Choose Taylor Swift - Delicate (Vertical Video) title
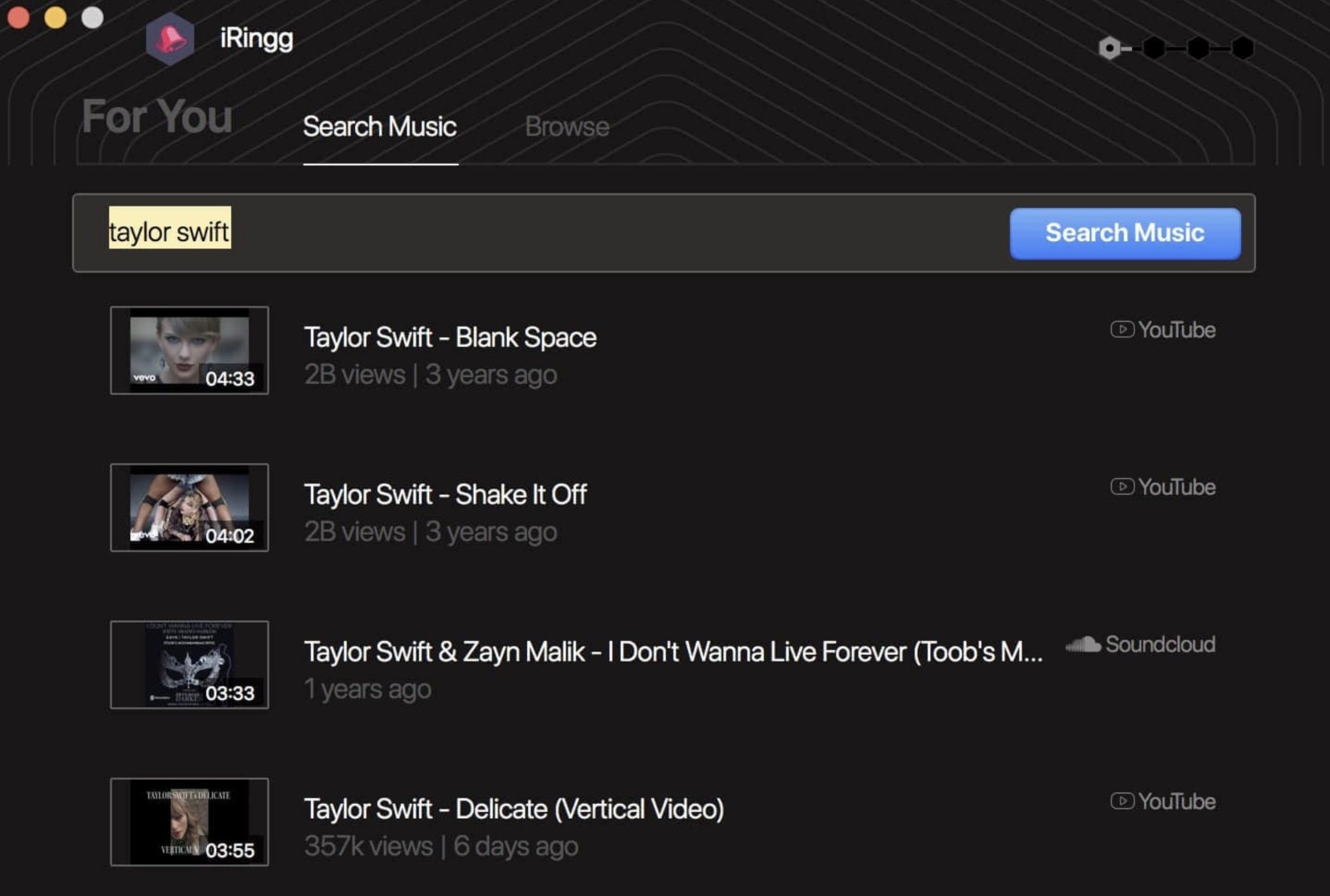This screenshot has height=896, width=1330. coord(514,809)
